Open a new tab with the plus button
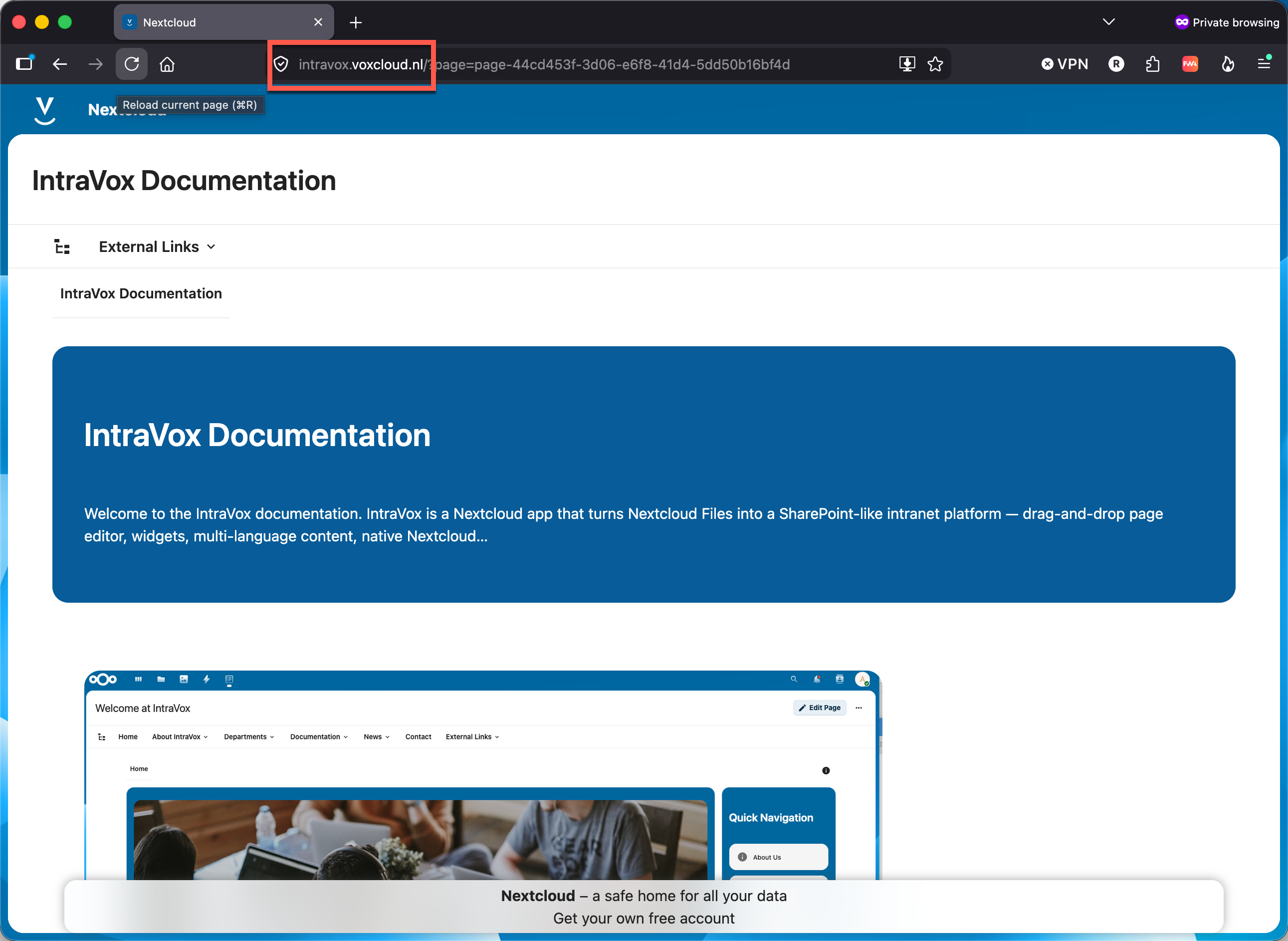Screen dimensions: 1288x941 coord(356,22)
